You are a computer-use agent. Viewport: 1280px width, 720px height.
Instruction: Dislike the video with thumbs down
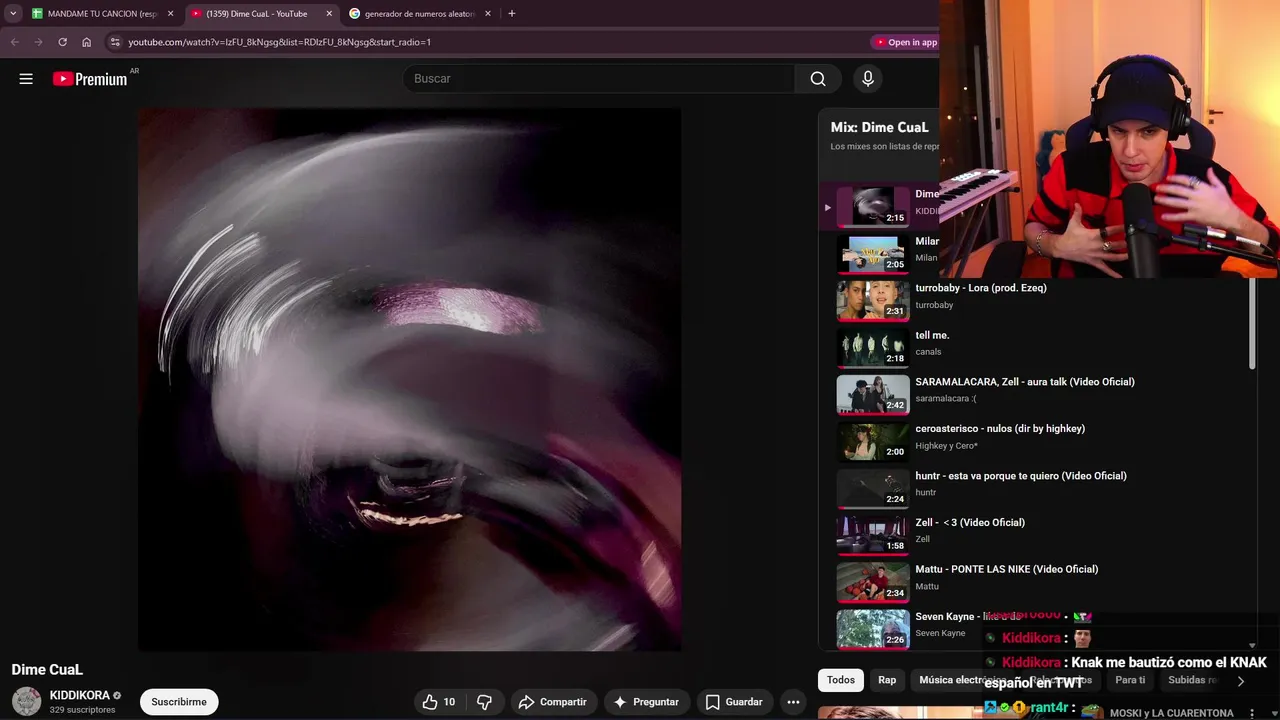pyautogui.click(x=484, y=702)
